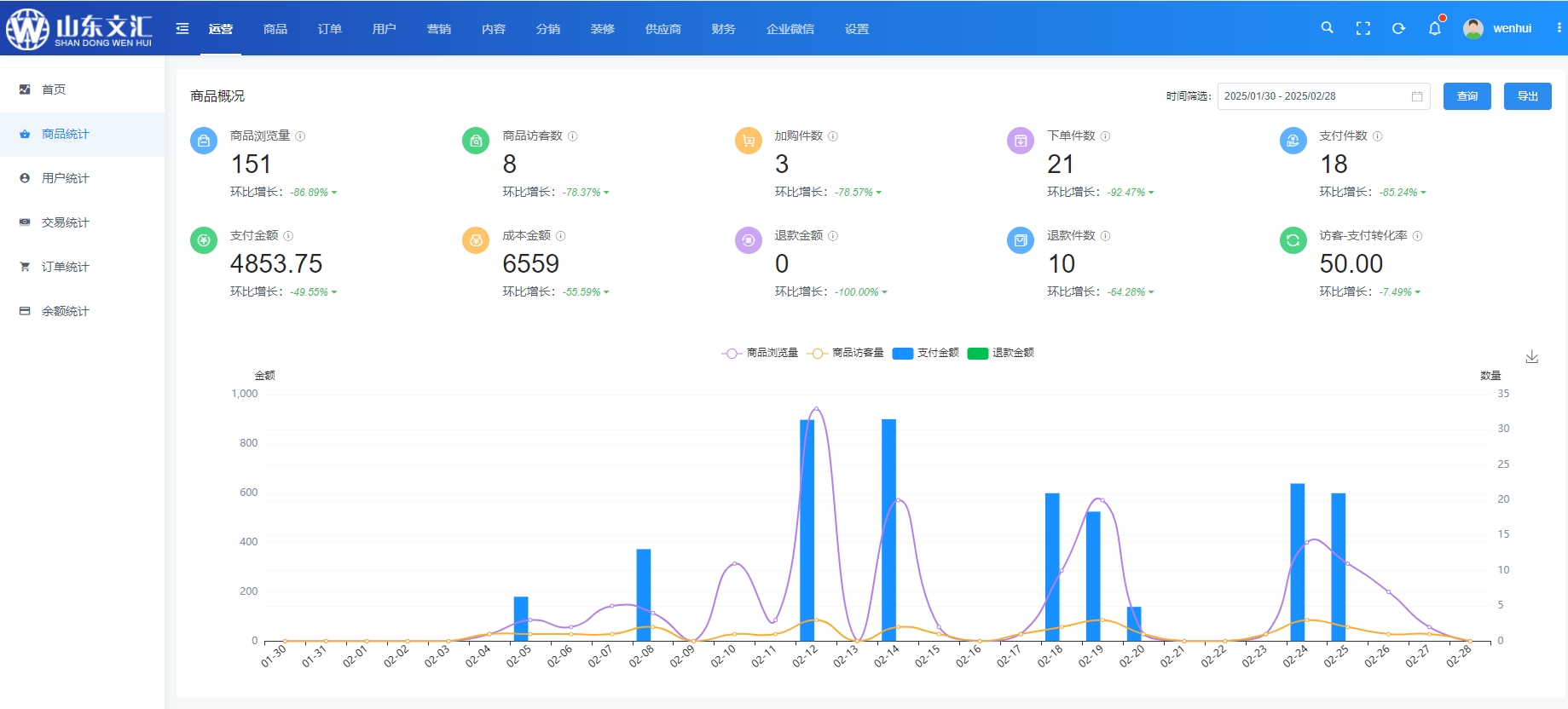Viewport: 1568px width, 709px height.
Task: Select 用户统计 in sidebar
Action: (x=82, y=178)
